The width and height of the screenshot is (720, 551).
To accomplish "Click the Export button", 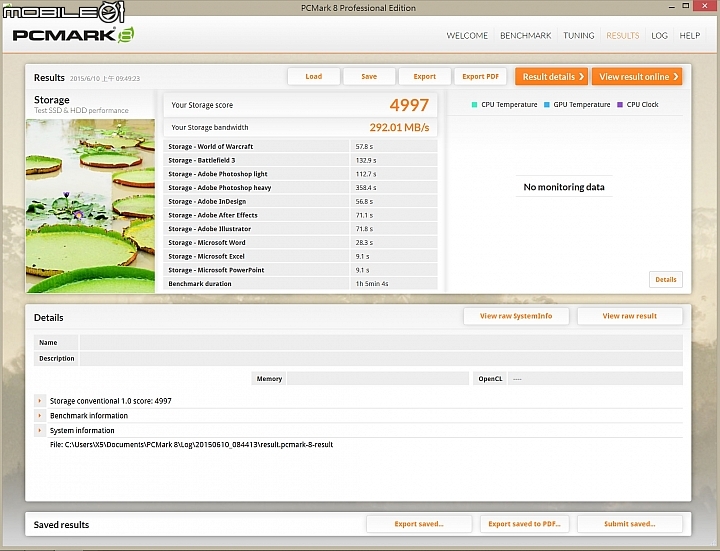I will coord(425,76).
